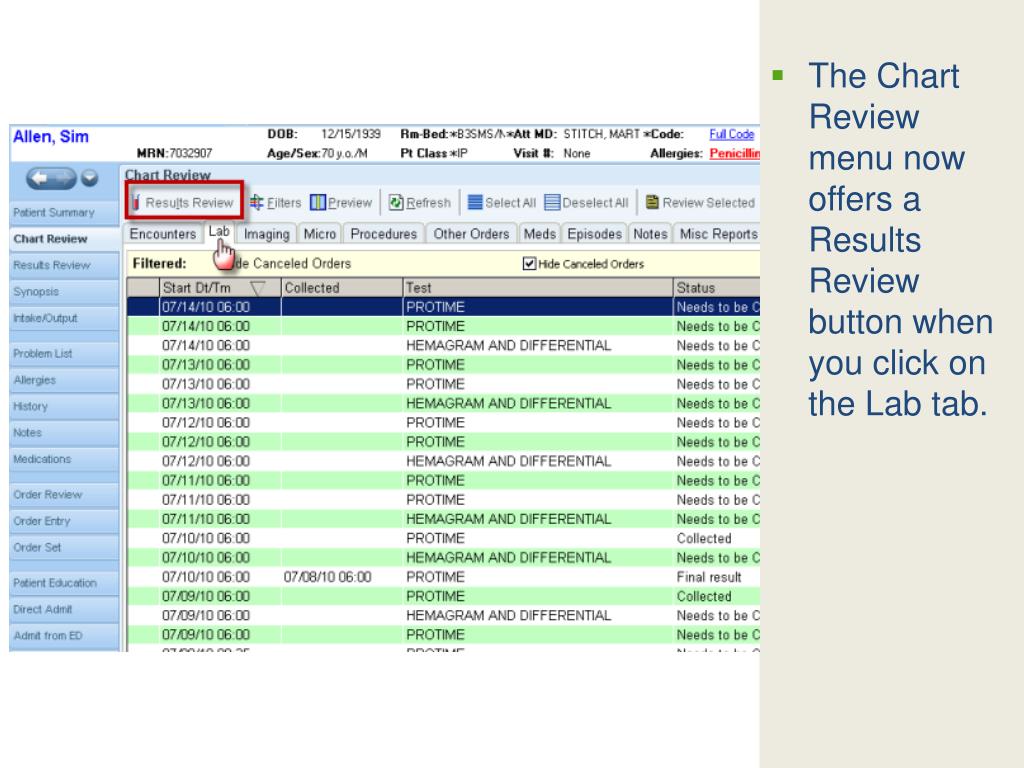Click the Results Review test tube icon
The image size is (1024, 768).
point(136,202)
